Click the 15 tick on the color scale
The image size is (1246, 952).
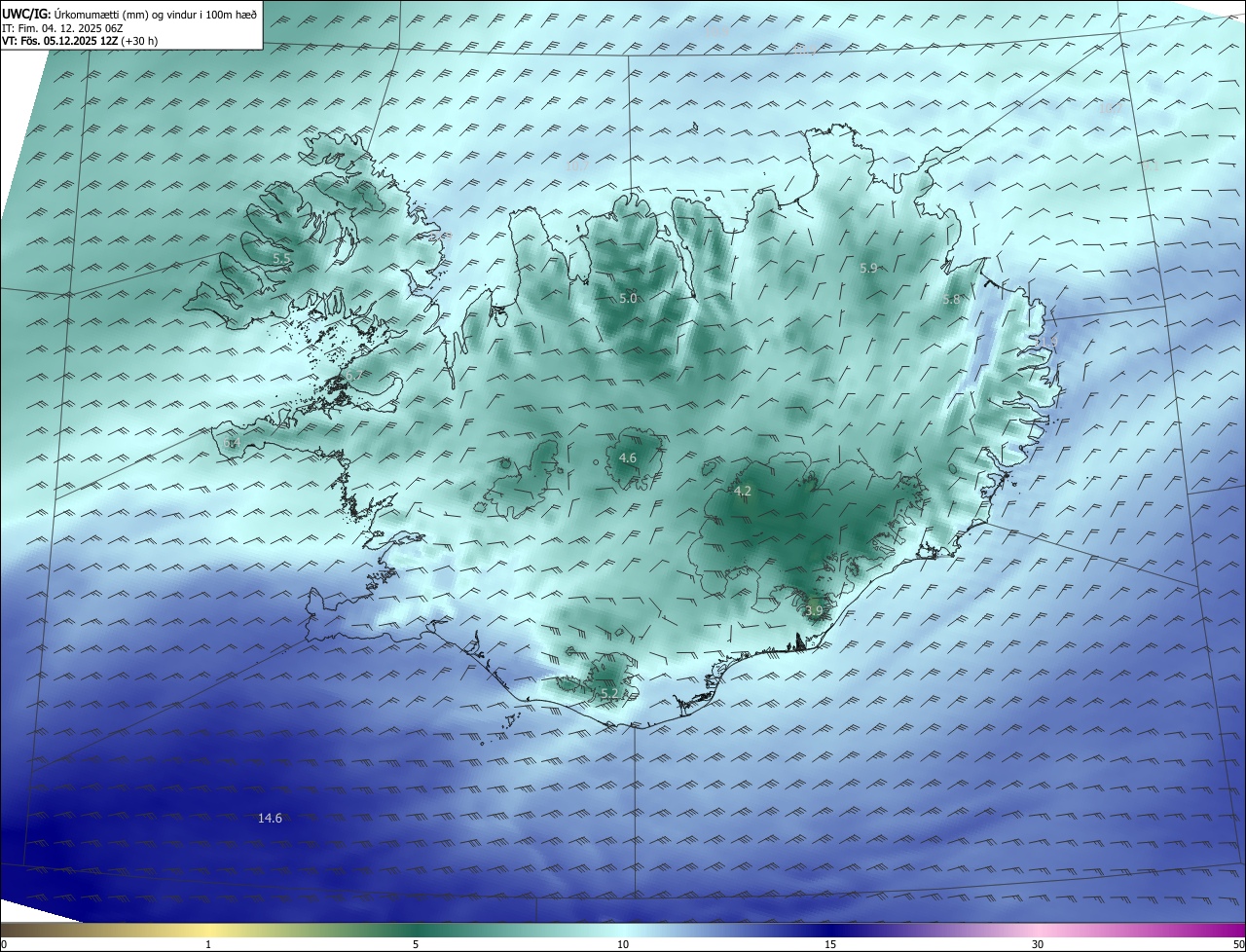(830, 944)
